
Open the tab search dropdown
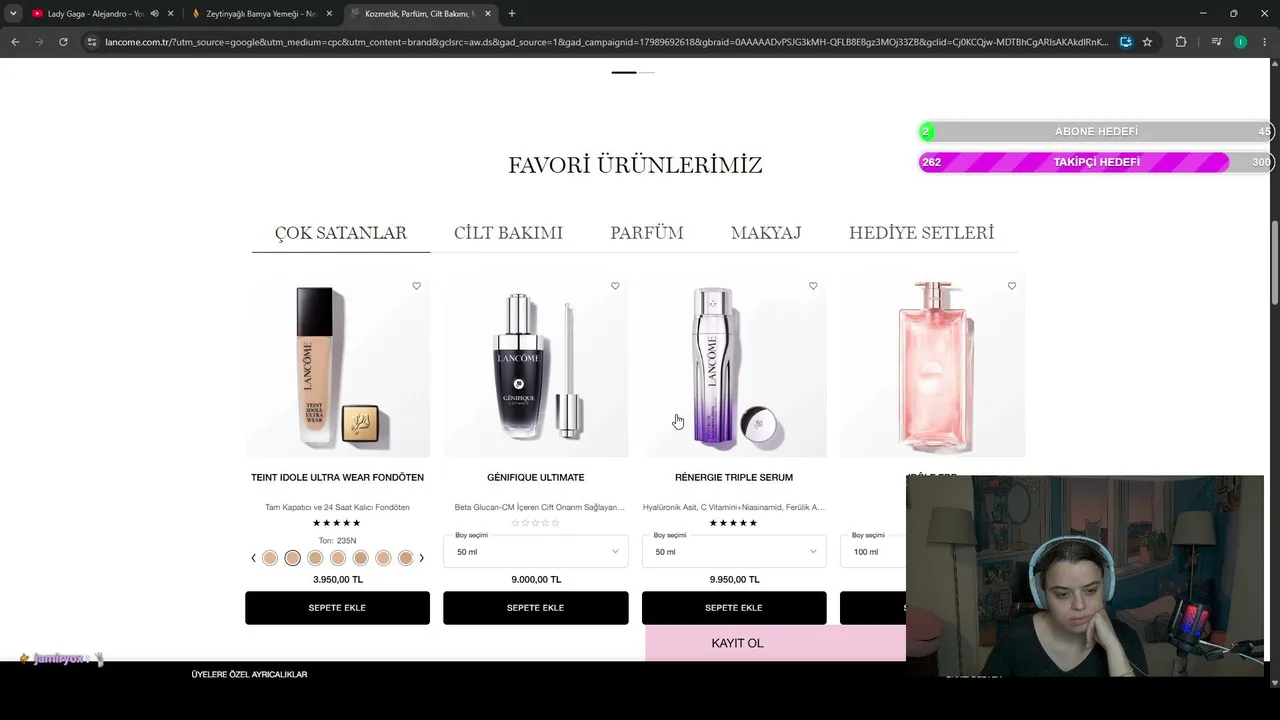point(13,14)
